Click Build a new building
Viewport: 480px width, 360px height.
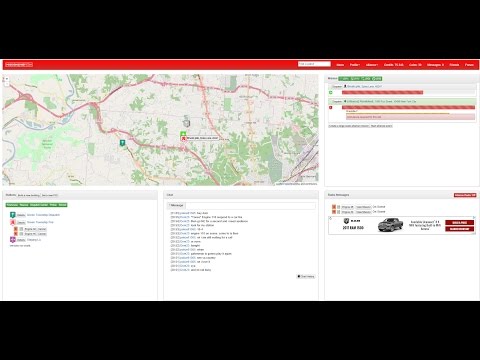(29, 195)
